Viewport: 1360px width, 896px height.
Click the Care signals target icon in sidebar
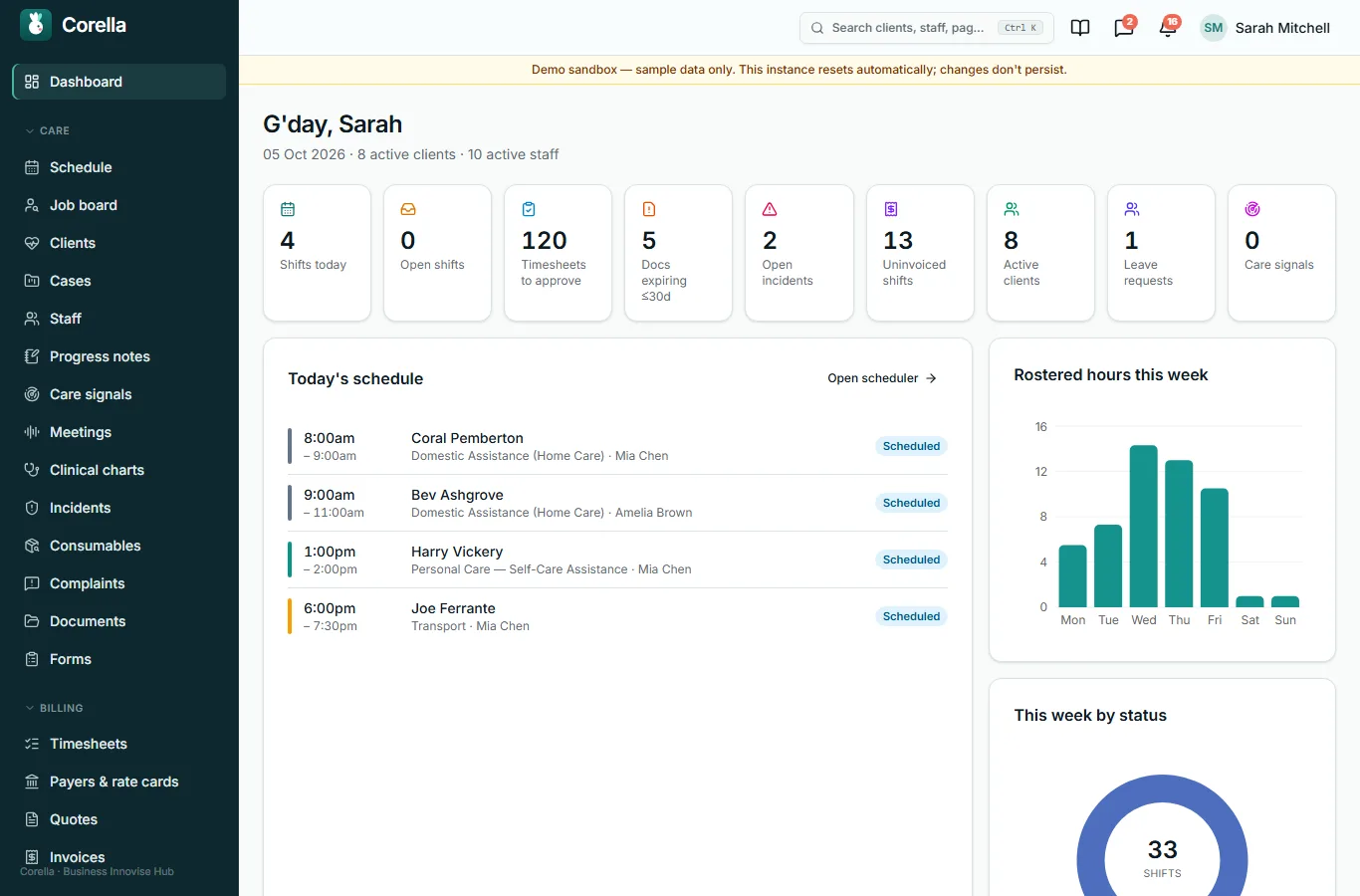click(32, 394)
